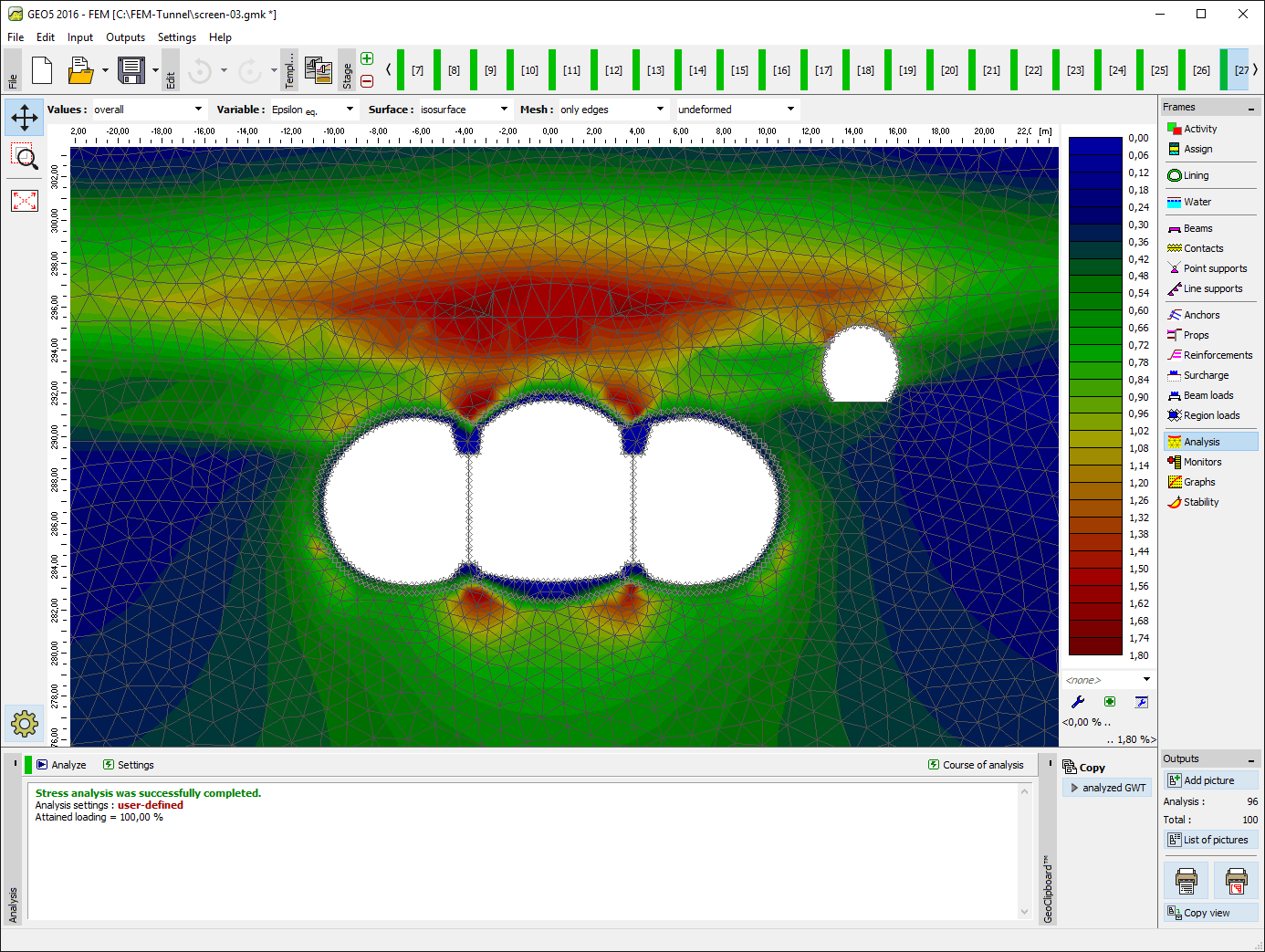Click the Add picture button
This screenshot has width=1265, height=952.
click(1210, 780)
